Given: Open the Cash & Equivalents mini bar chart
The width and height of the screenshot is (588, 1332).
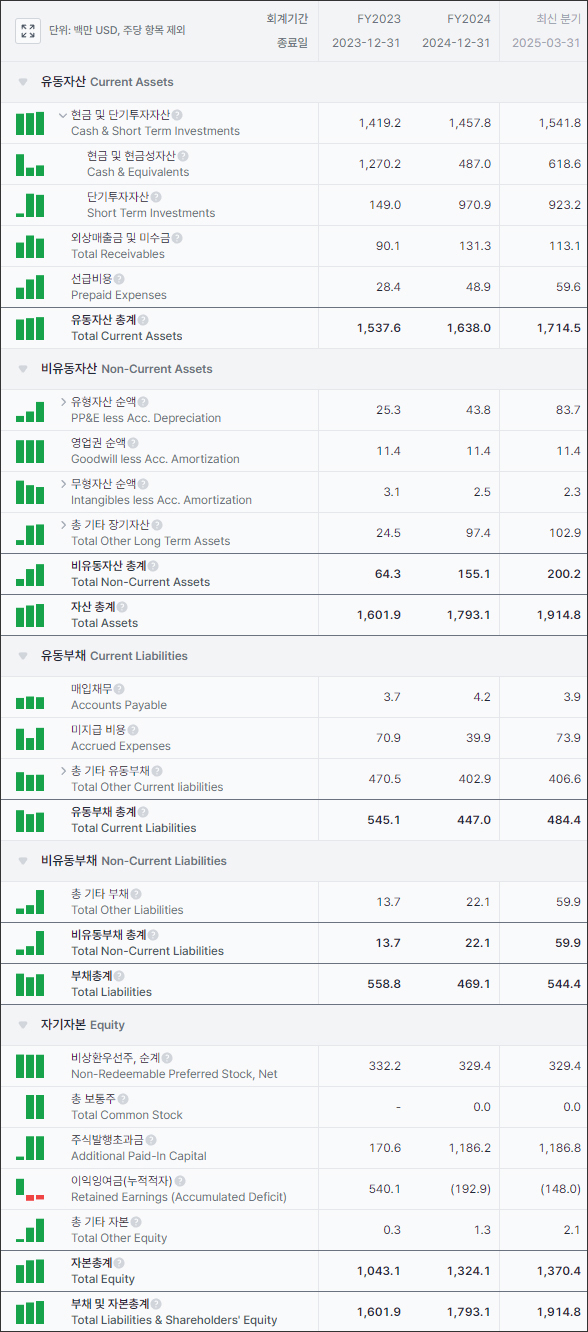Looking at the screenshot, I should click(x=30, y=164).
